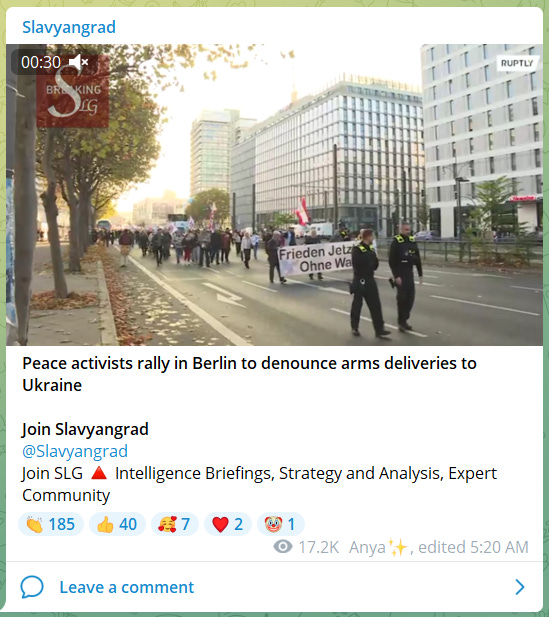Click the clapping hands reaction with 185
This screenshot has height=617, width=549.
point(51,524)
